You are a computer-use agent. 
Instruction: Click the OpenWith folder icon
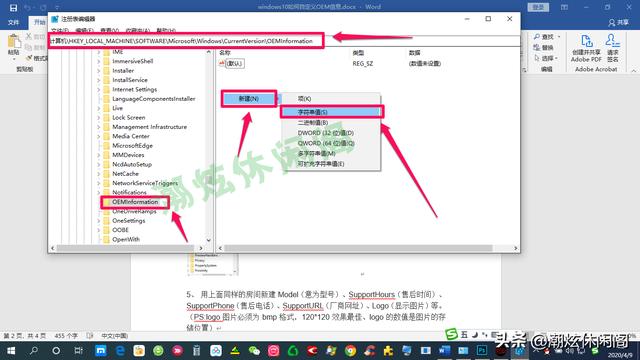tap(107, 240)
